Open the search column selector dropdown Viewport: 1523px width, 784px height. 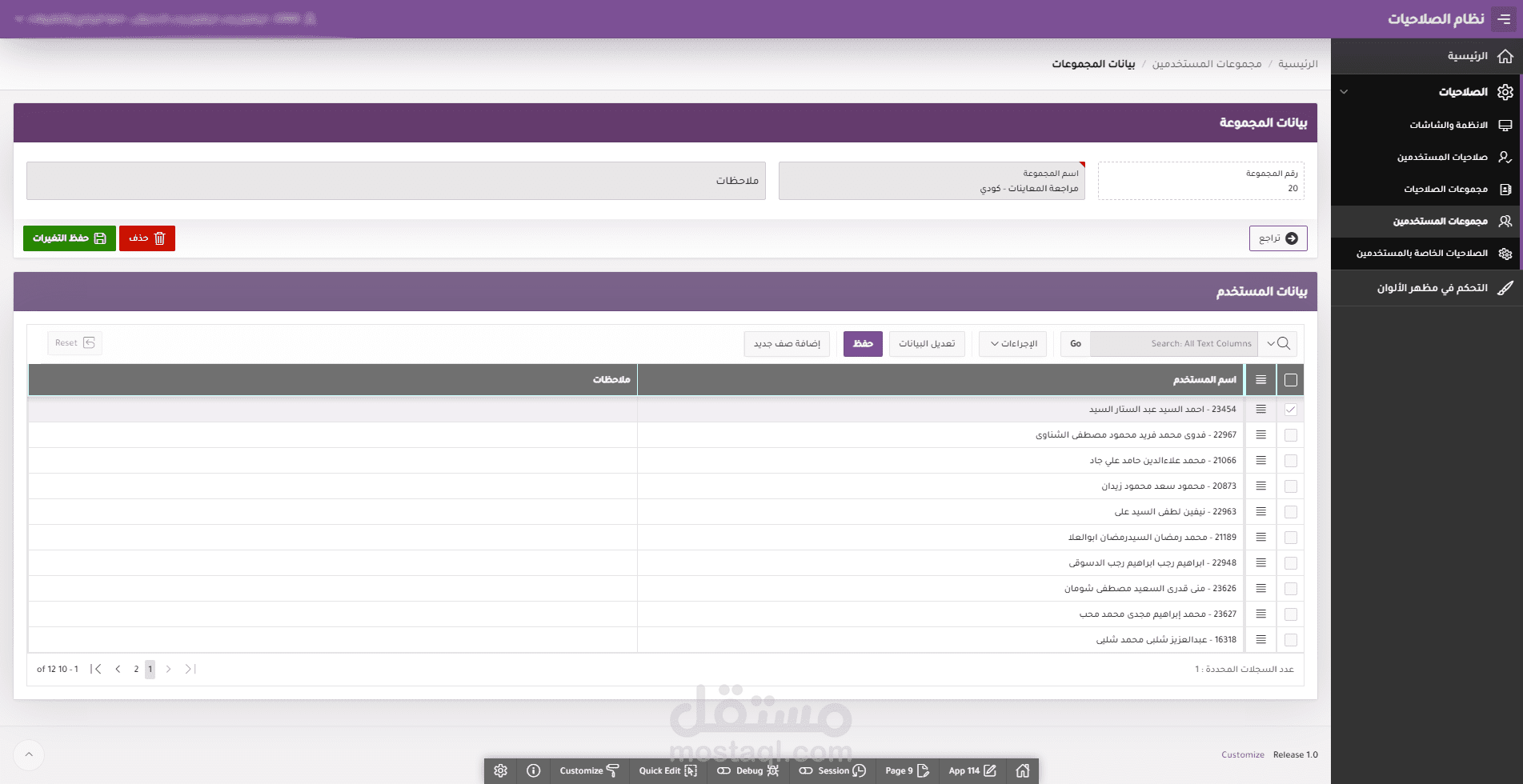click(1277, 344)
